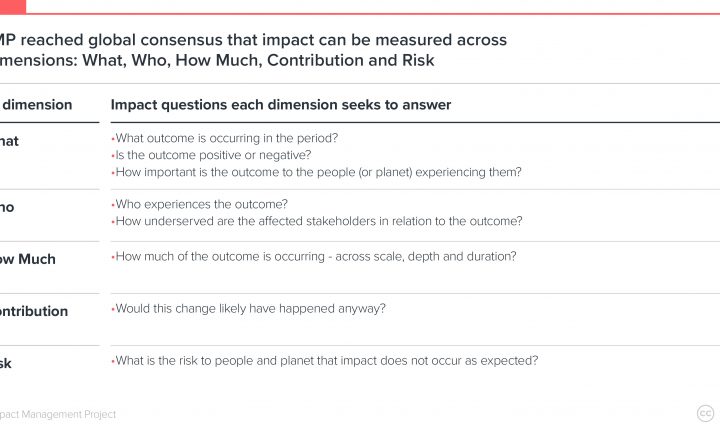720x430 pixels.
Task: Select 'What outcome is occurring in the period?'
Action: pyautogui.click(x=225, y=138)
